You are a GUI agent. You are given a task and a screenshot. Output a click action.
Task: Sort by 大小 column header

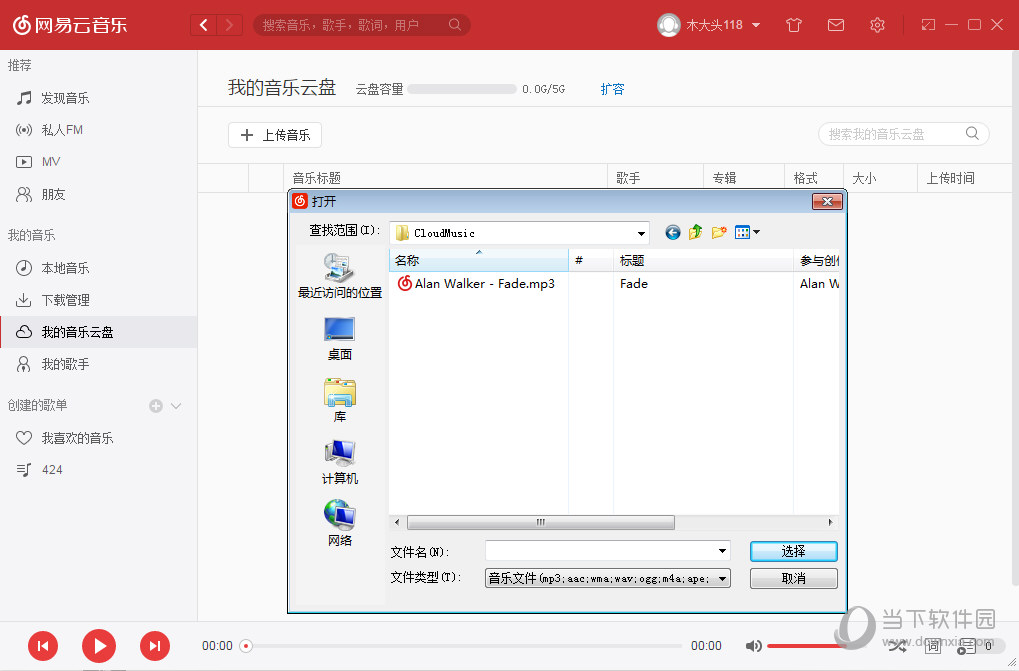click(880, 178)
